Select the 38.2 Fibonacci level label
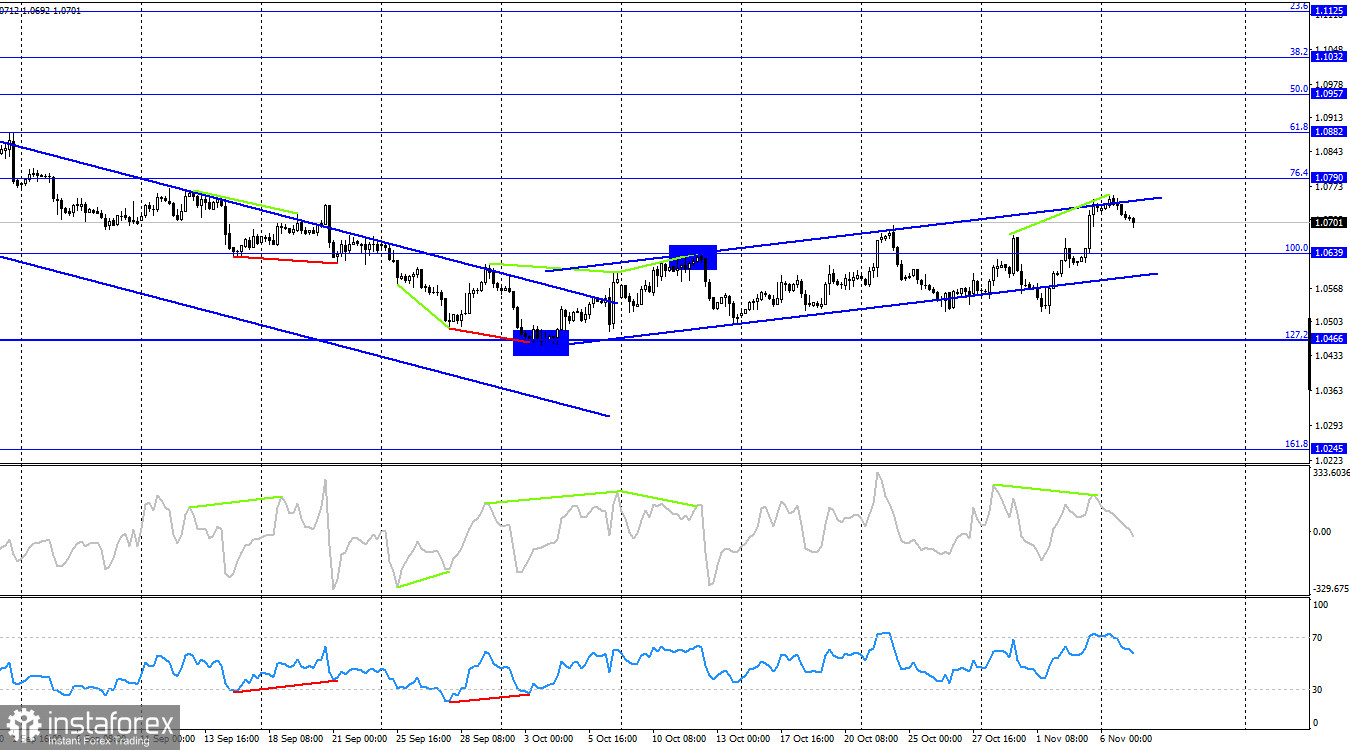 point(1298,52)
